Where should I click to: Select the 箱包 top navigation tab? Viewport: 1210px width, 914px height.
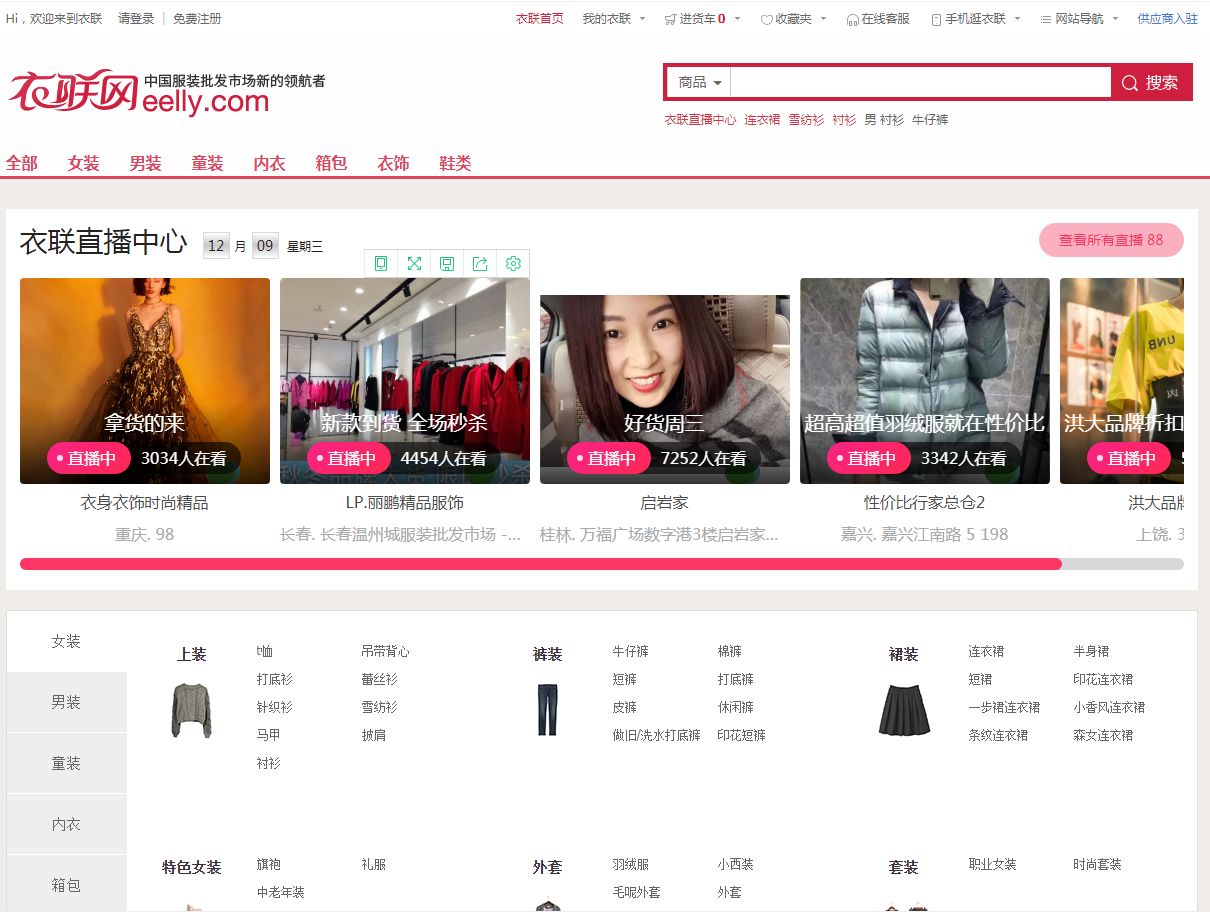[331, 163]
